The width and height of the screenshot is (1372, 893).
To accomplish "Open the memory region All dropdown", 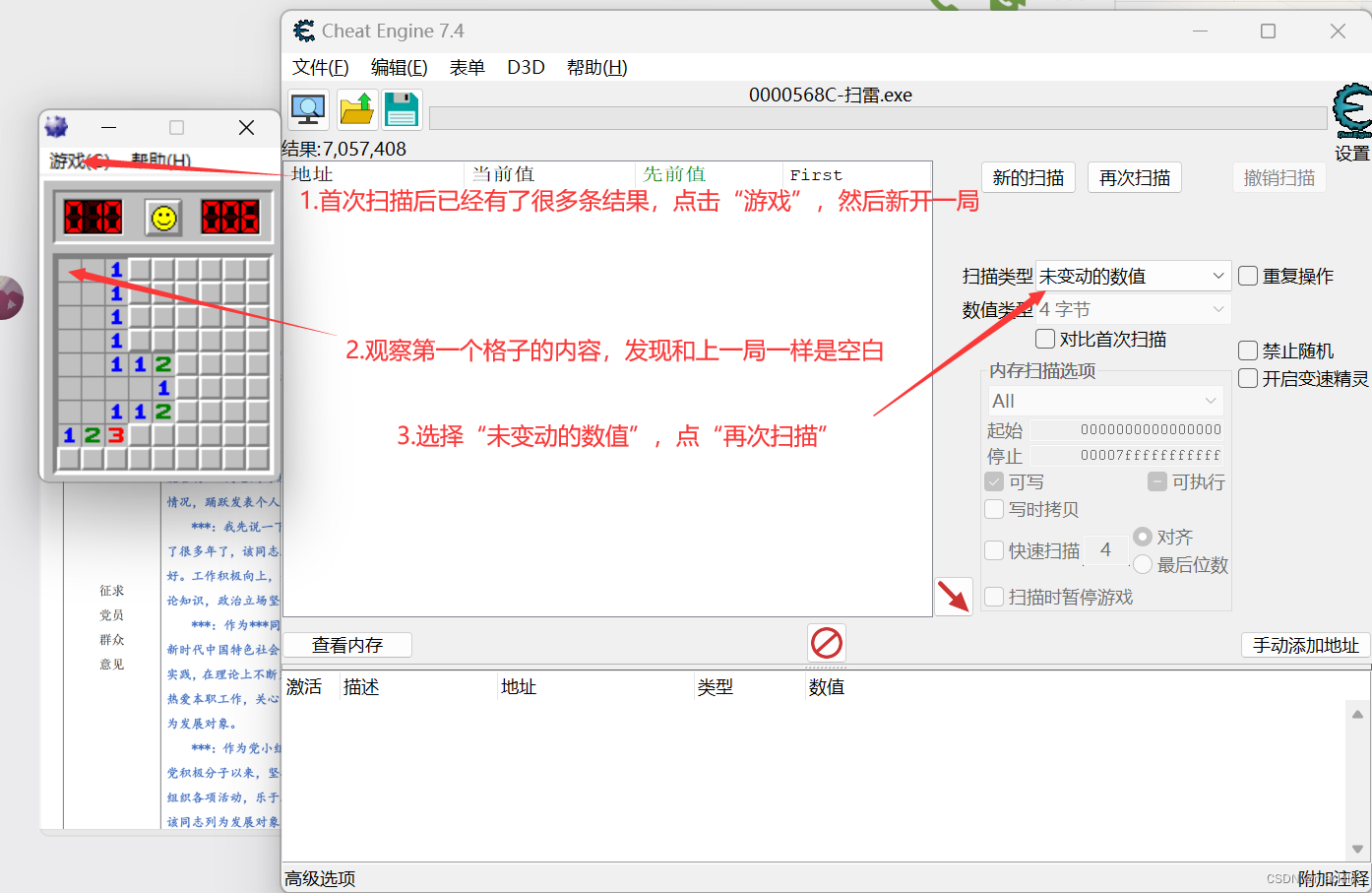I will point(1105,401).
